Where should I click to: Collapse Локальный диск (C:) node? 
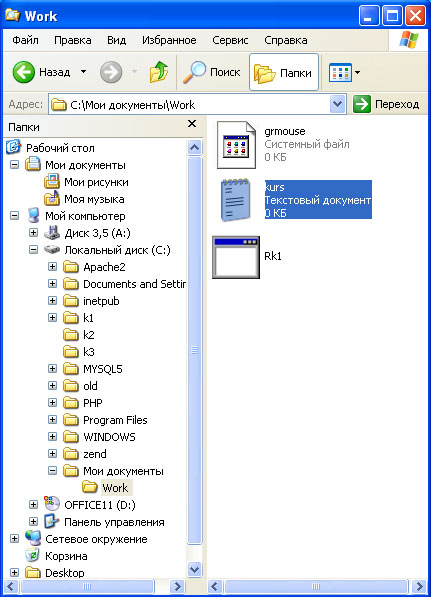[x=34, y=250]
